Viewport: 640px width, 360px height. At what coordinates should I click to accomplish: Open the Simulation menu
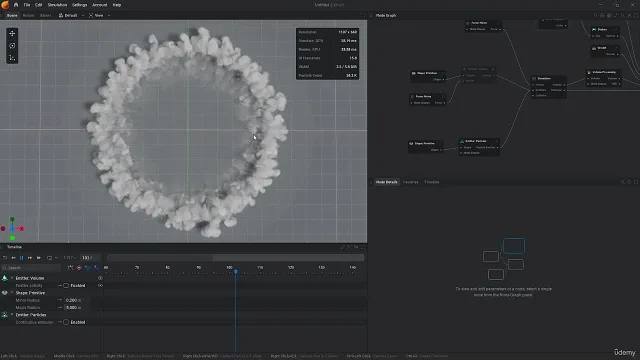pos(57,5)
